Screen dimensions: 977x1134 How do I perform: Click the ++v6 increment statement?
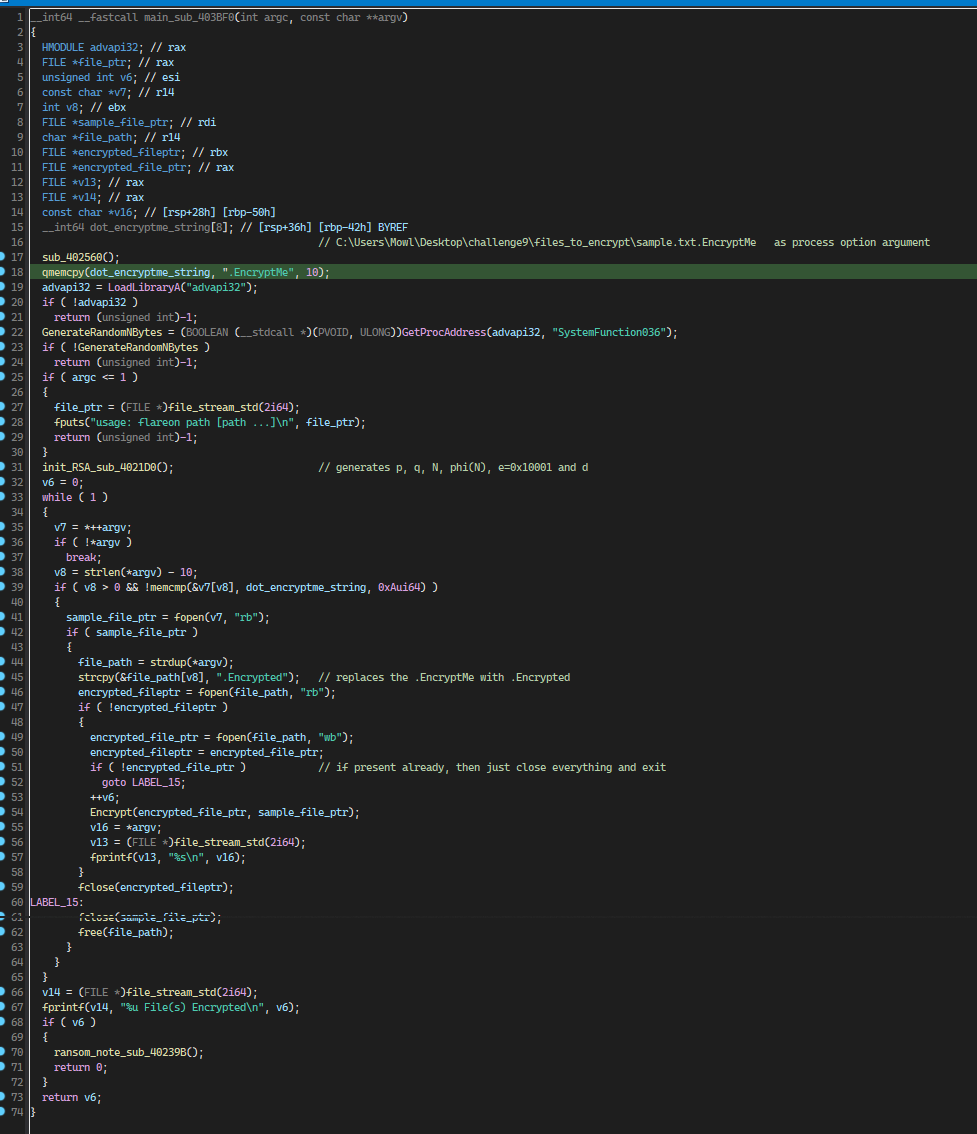(104, 797)
